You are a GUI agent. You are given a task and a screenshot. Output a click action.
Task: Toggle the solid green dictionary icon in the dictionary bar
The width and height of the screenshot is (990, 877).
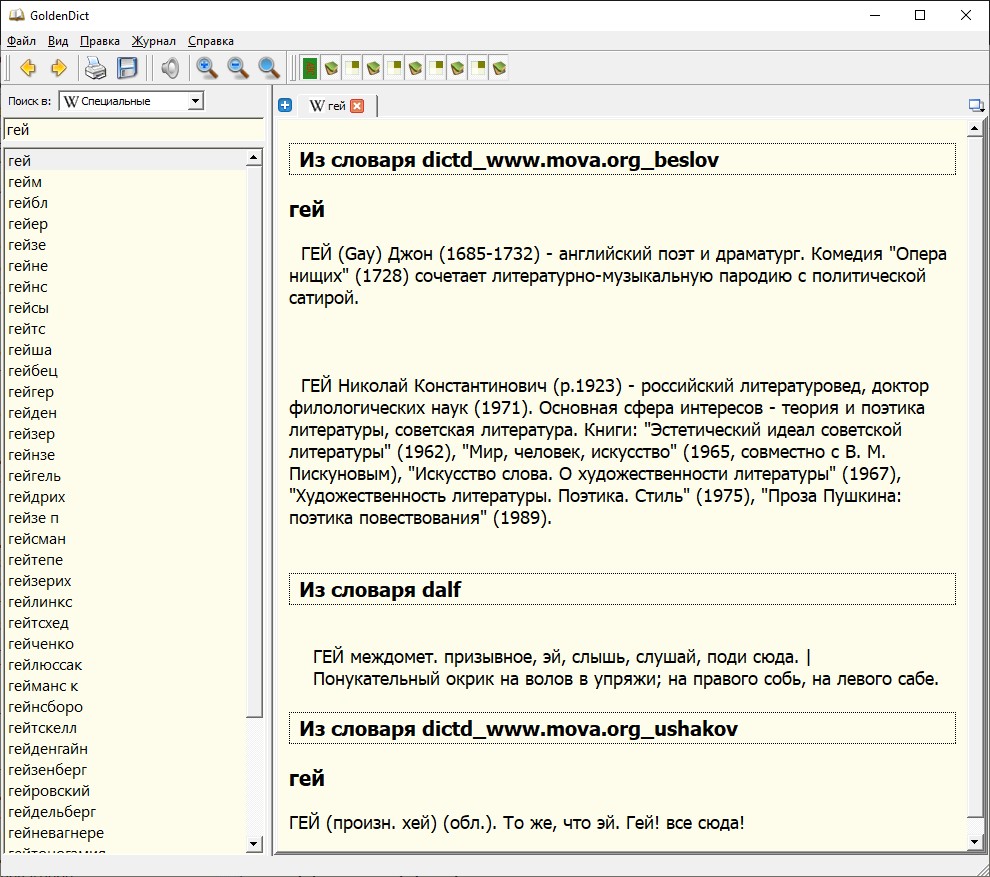tap(309, 68)
